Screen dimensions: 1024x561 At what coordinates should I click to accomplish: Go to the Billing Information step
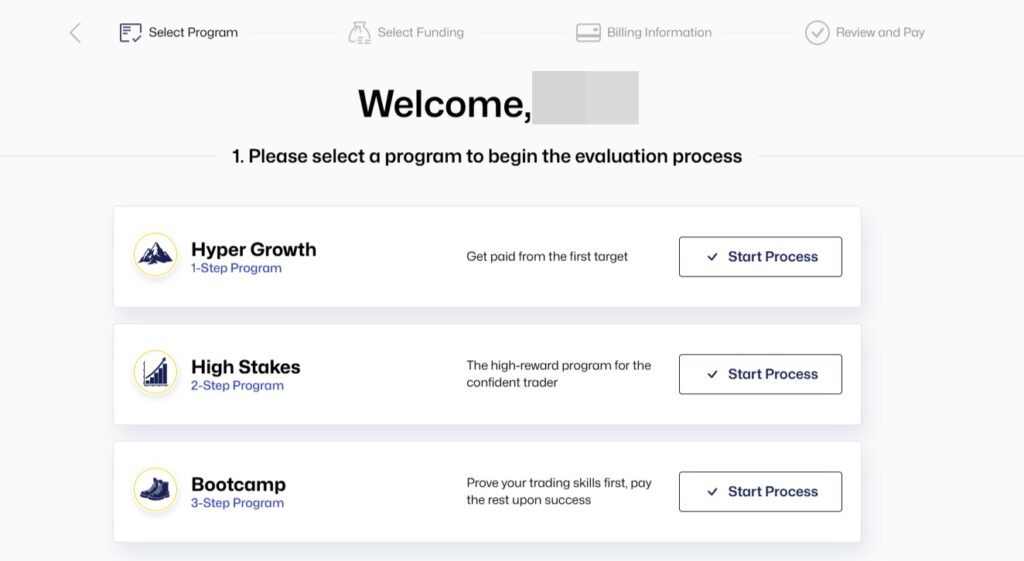(659, 33)
